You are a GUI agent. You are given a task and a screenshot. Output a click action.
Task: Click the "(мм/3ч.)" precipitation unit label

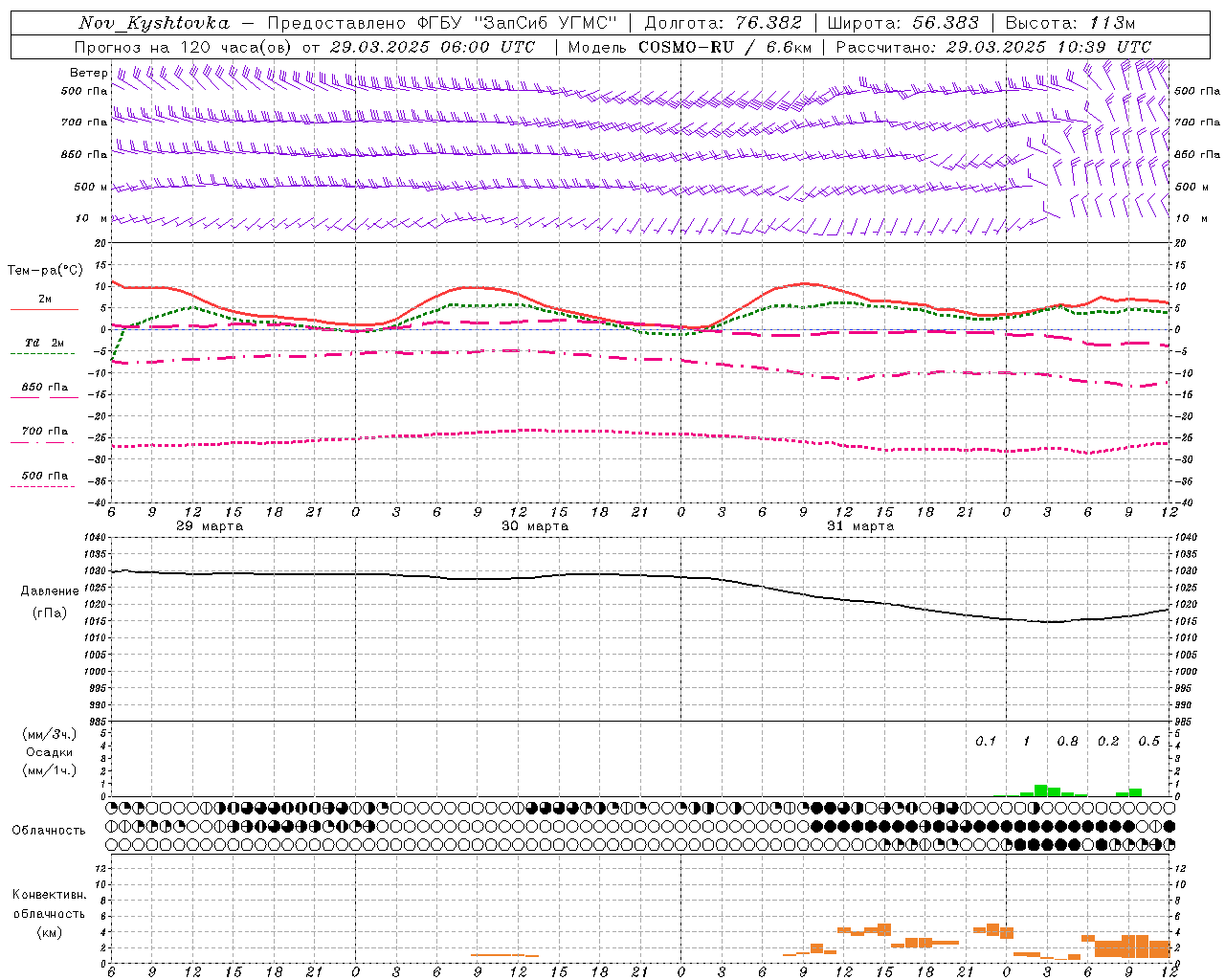(49, 734)
